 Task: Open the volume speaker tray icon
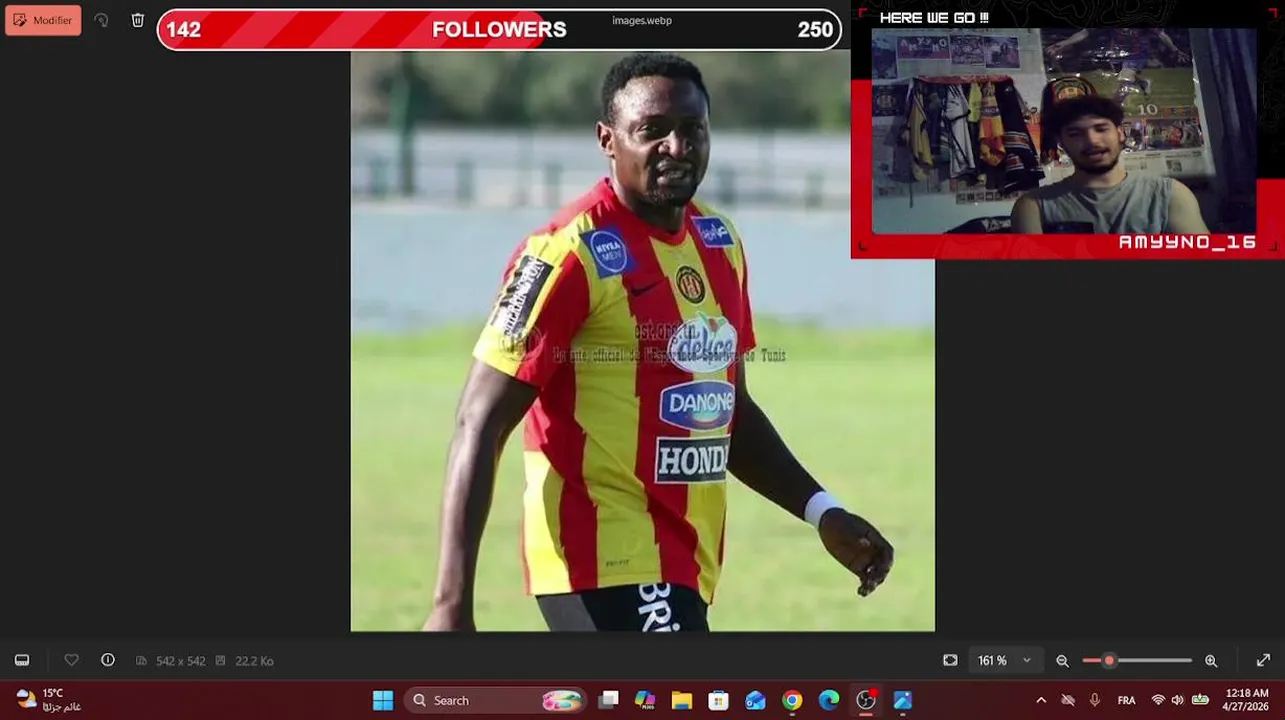(x=1177, y=700)
